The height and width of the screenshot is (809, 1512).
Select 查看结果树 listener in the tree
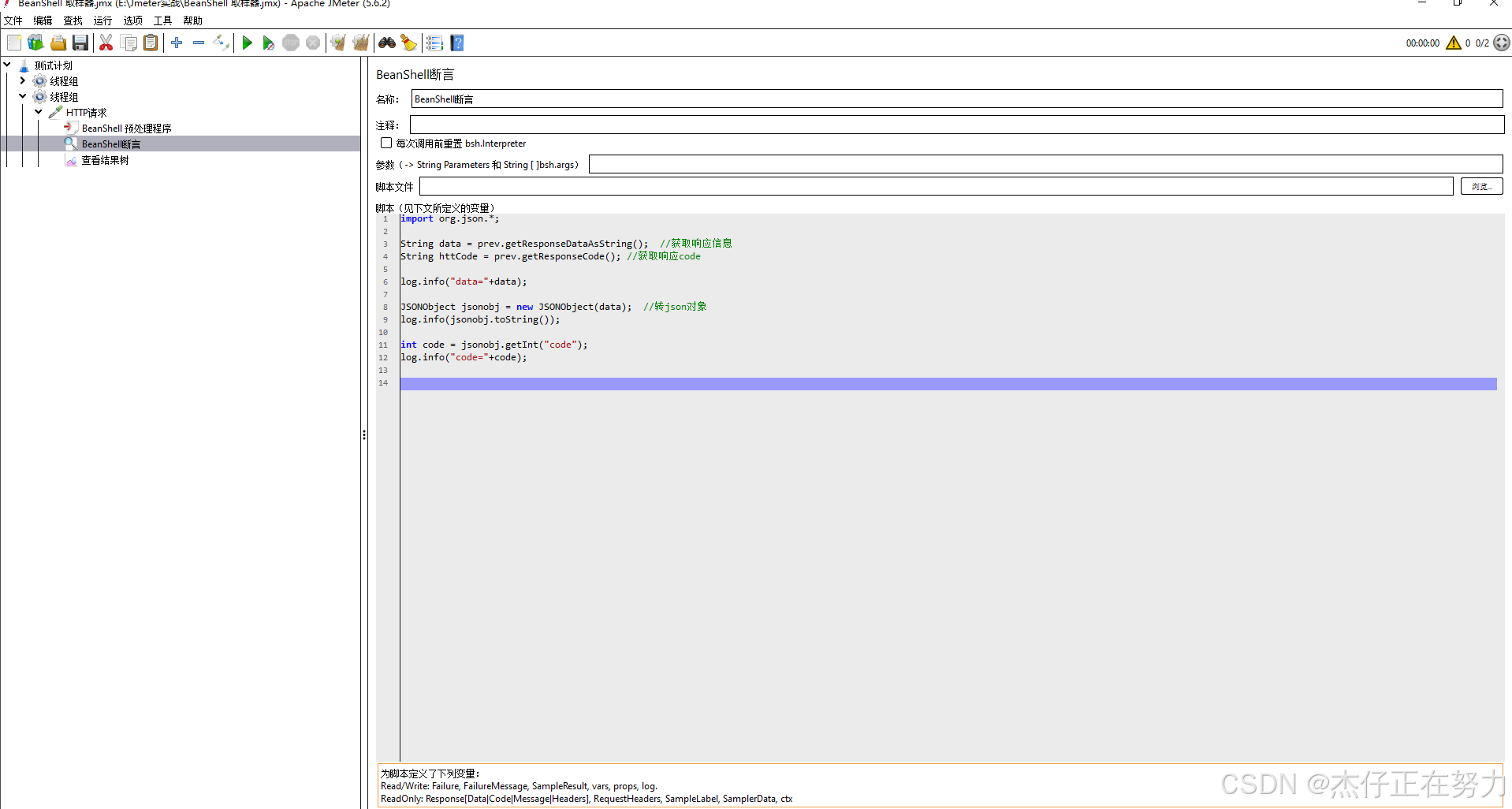pyautogui.click(x=105, y=160)
